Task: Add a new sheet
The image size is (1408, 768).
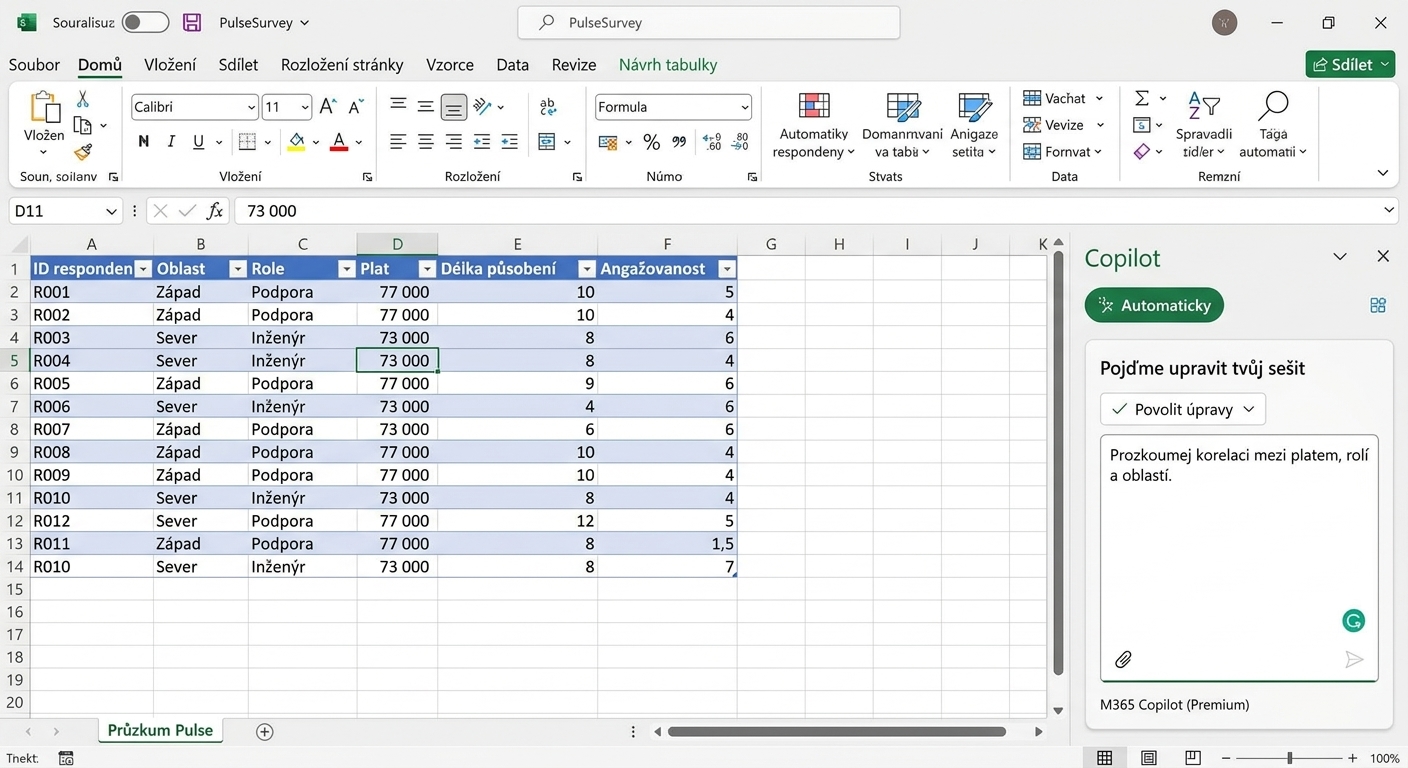Action: 264,731
